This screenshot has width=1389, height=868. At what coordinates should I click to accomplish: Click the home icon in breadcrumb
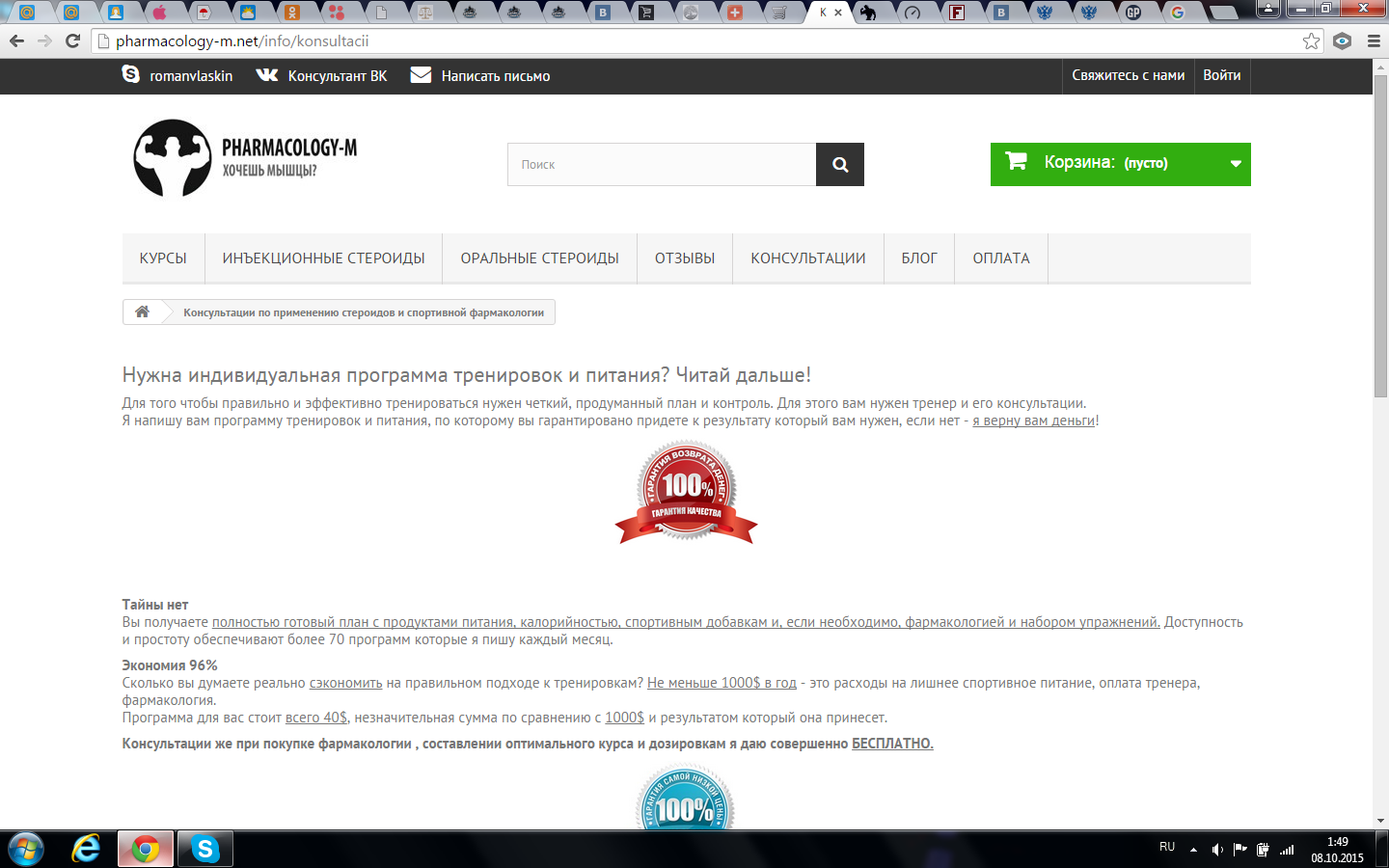142,312
